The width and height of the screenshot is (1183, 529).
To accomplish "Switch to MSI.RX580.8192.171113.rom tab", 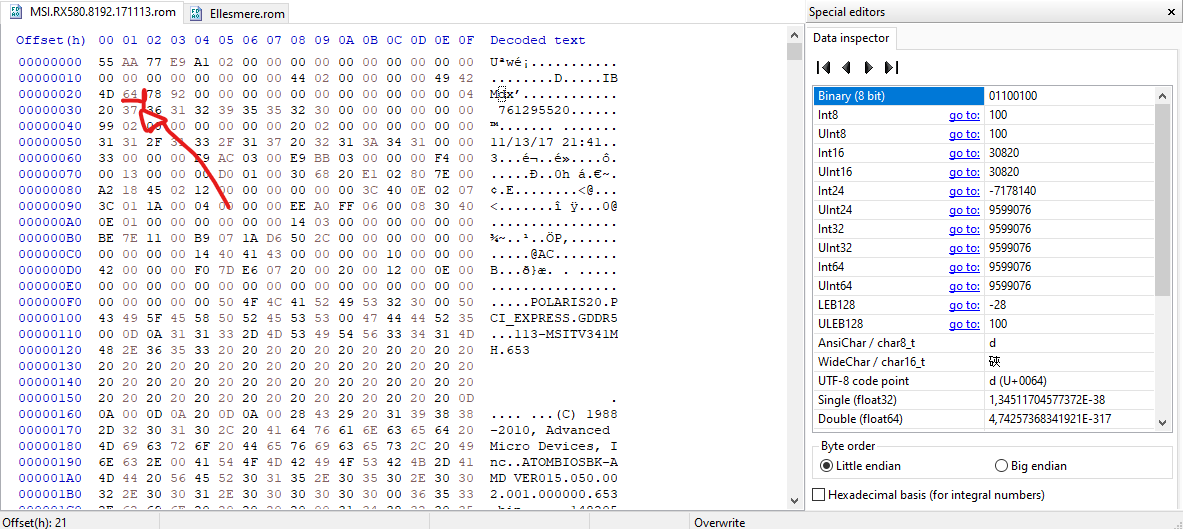I will pos(91,12).
